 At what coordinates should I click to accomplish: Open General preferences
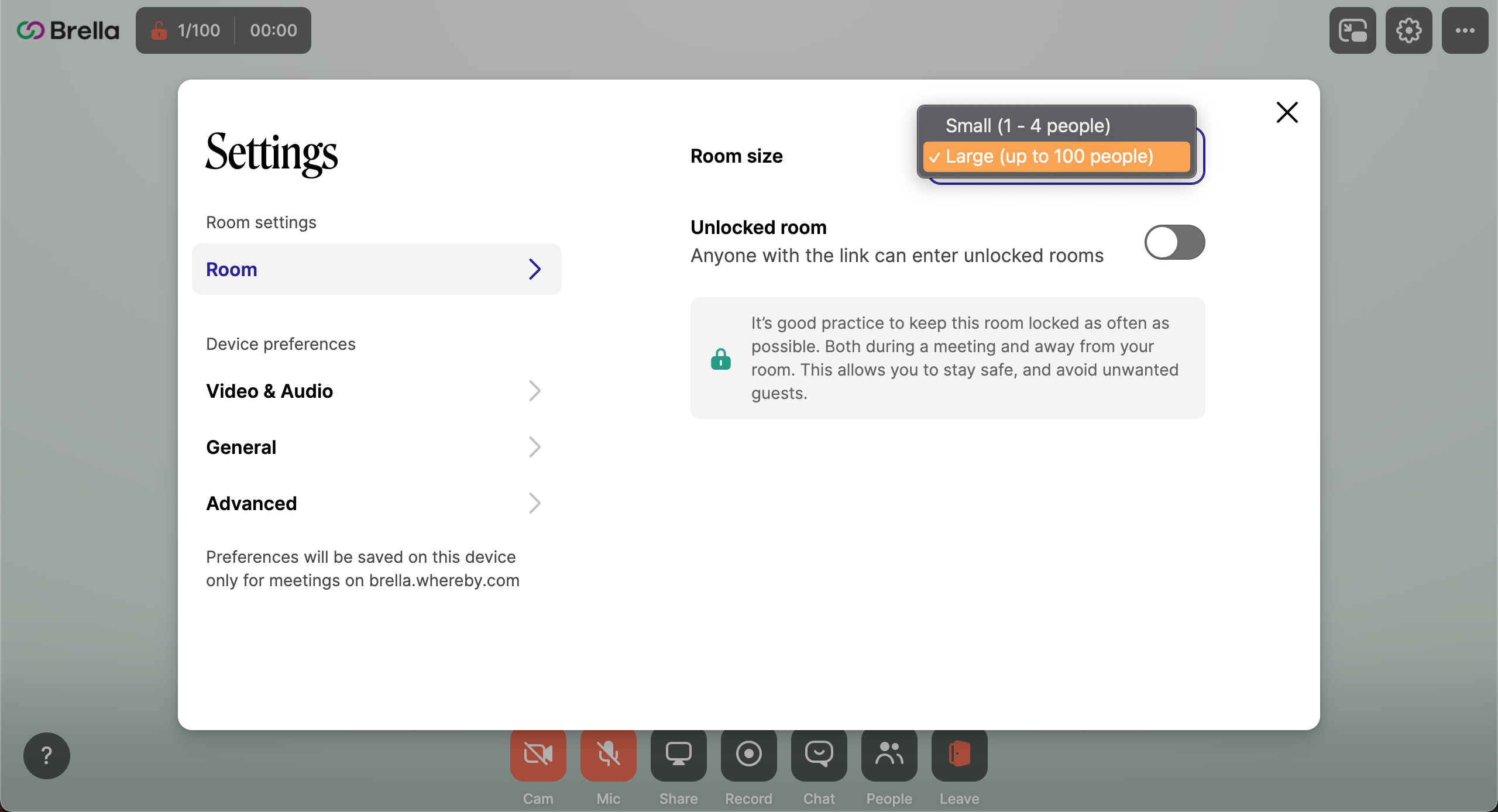376,447
